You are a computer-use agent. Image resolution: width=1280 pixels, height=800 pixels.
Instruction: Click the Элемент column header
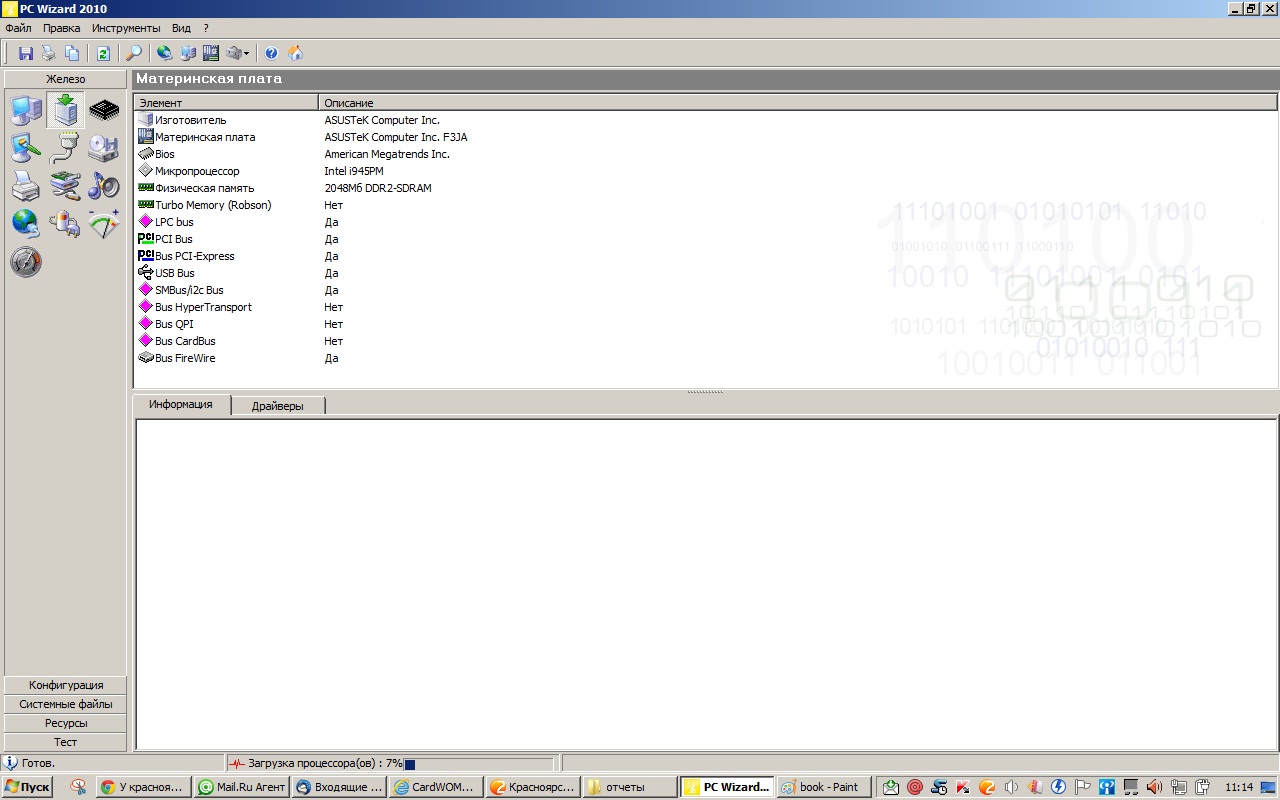pyautogui.click(x=226, y=103)
